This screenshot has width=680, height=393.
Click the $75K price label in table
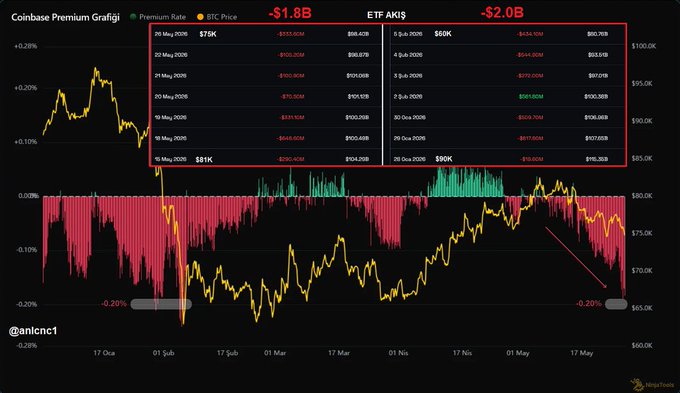(208, 34)
